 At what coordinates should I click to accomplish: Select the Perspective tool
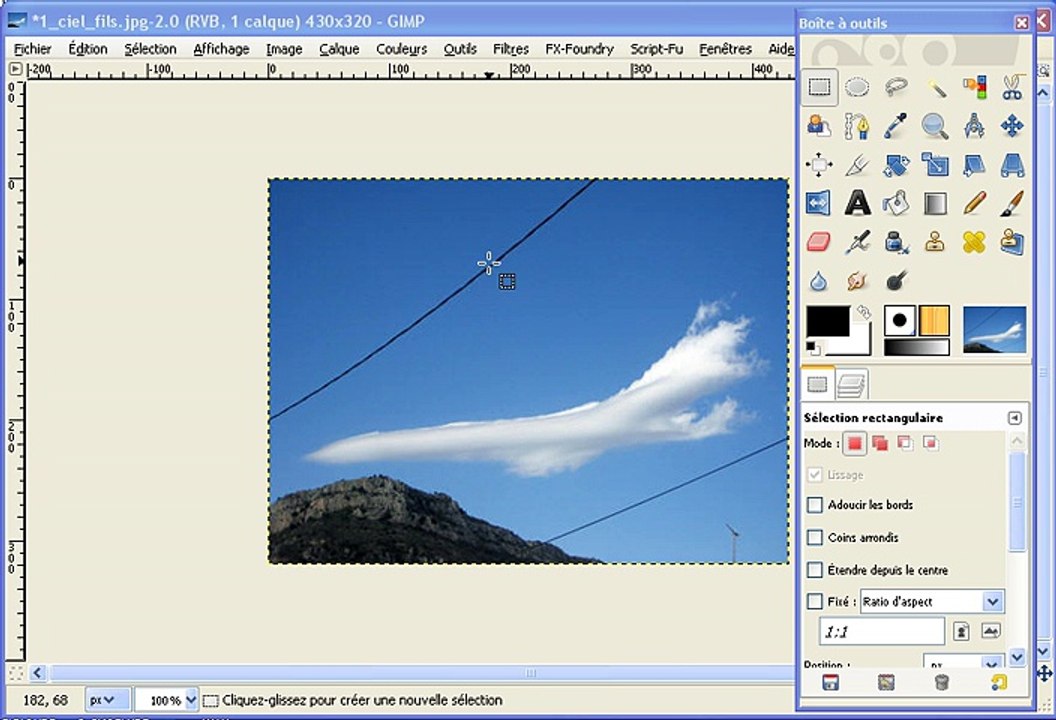click(x=1012, y=164)
